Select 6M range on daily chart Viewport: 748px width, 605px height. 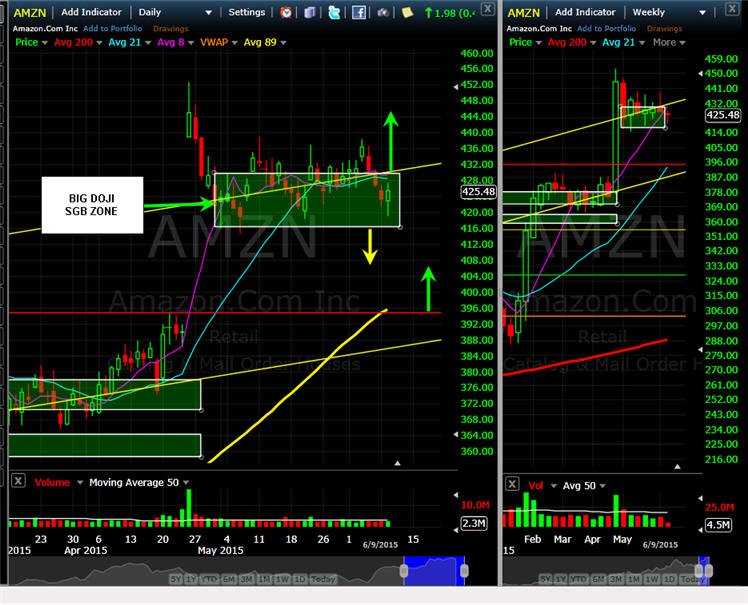229,579
